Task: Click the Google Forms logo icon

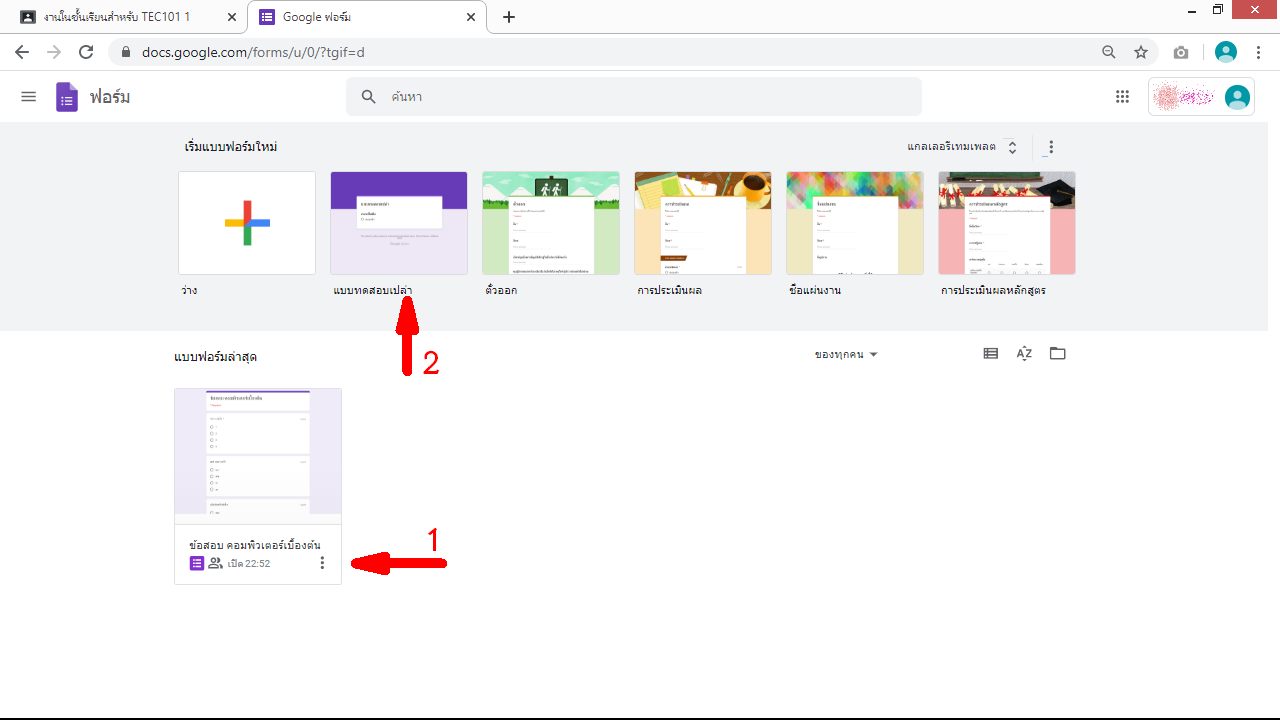Action: tap(67, 97)
